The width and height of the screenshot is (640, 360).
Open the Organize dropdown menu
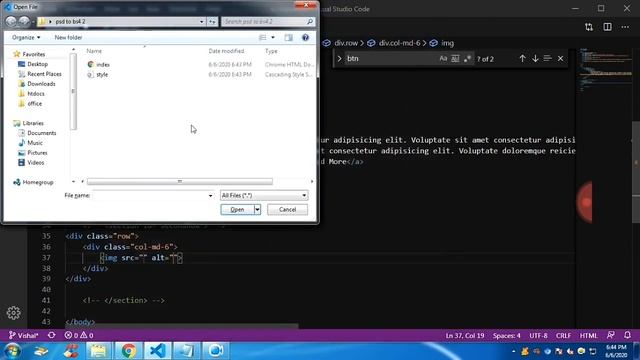click(26, 38)
